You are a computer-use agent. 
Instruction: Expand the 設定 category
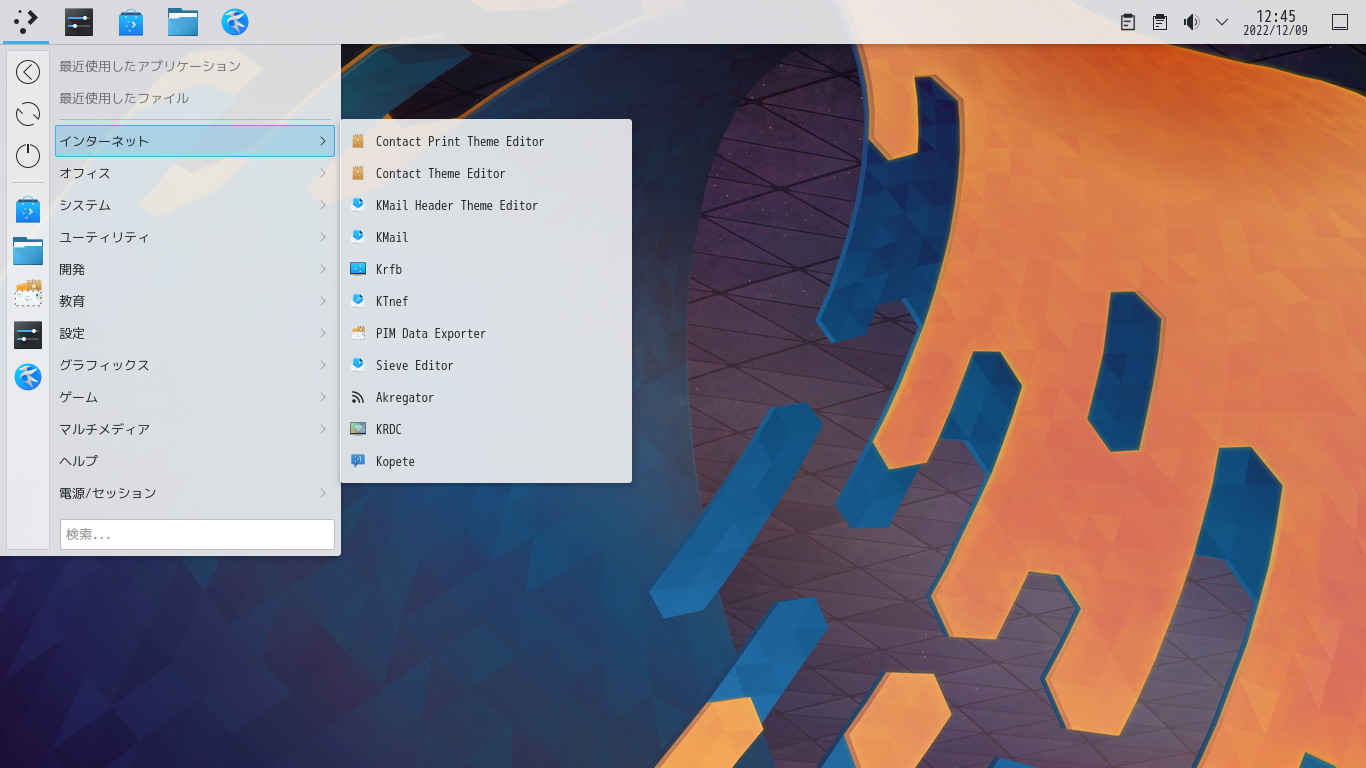pos(195,333)
